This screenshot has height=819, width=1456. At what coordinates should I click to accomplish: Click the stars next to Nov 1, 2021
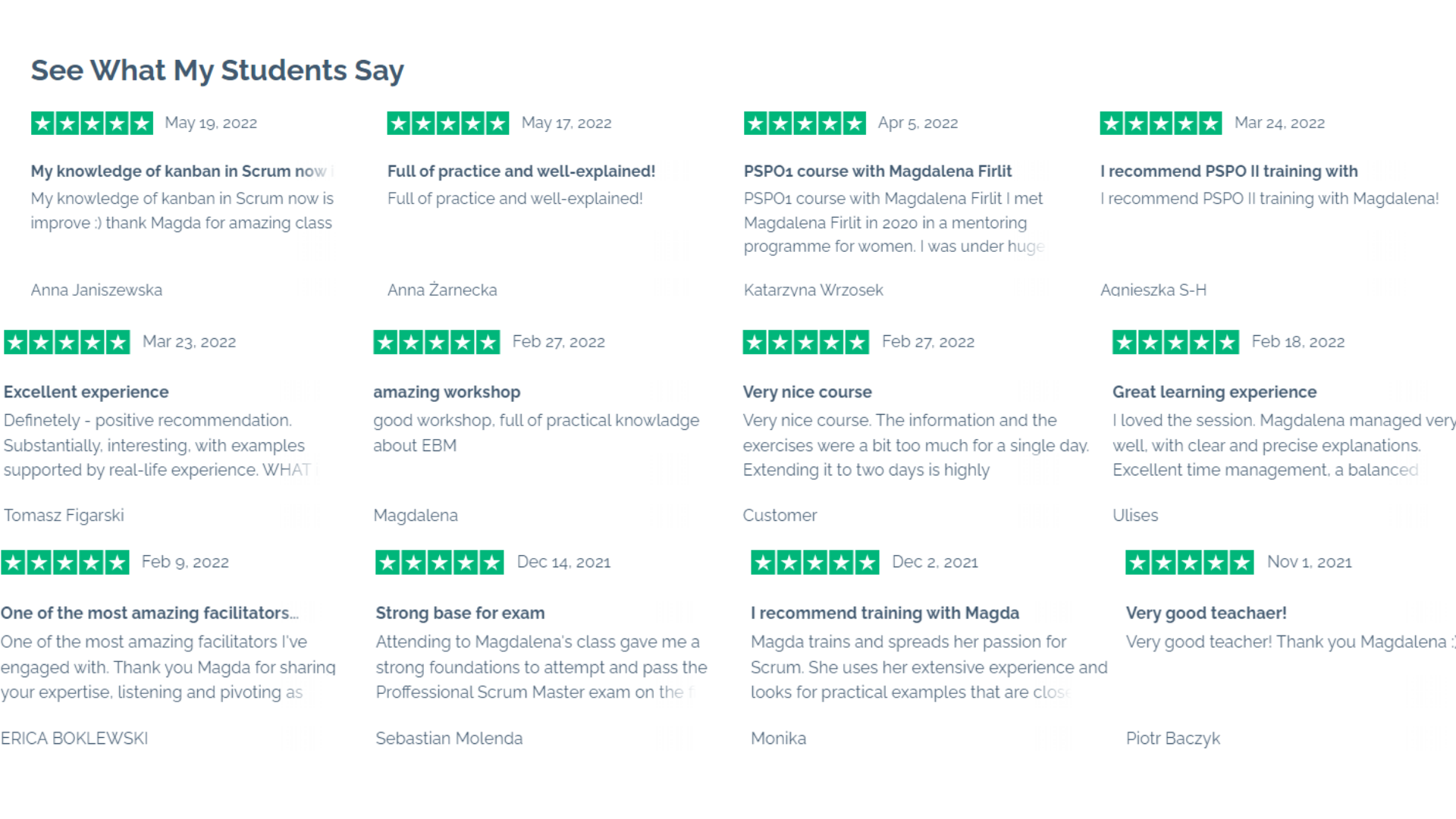click(x=1190, y=562)
